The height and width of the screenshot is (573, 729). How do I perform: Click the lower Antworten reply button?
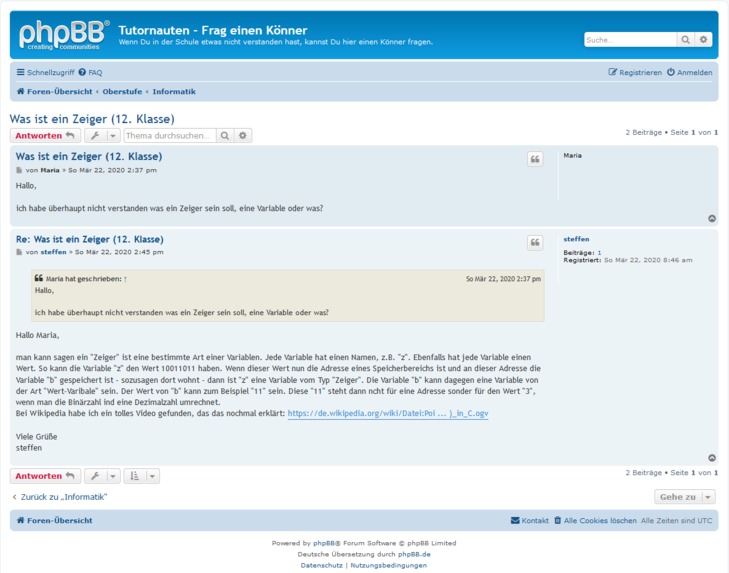click(45, 476)
